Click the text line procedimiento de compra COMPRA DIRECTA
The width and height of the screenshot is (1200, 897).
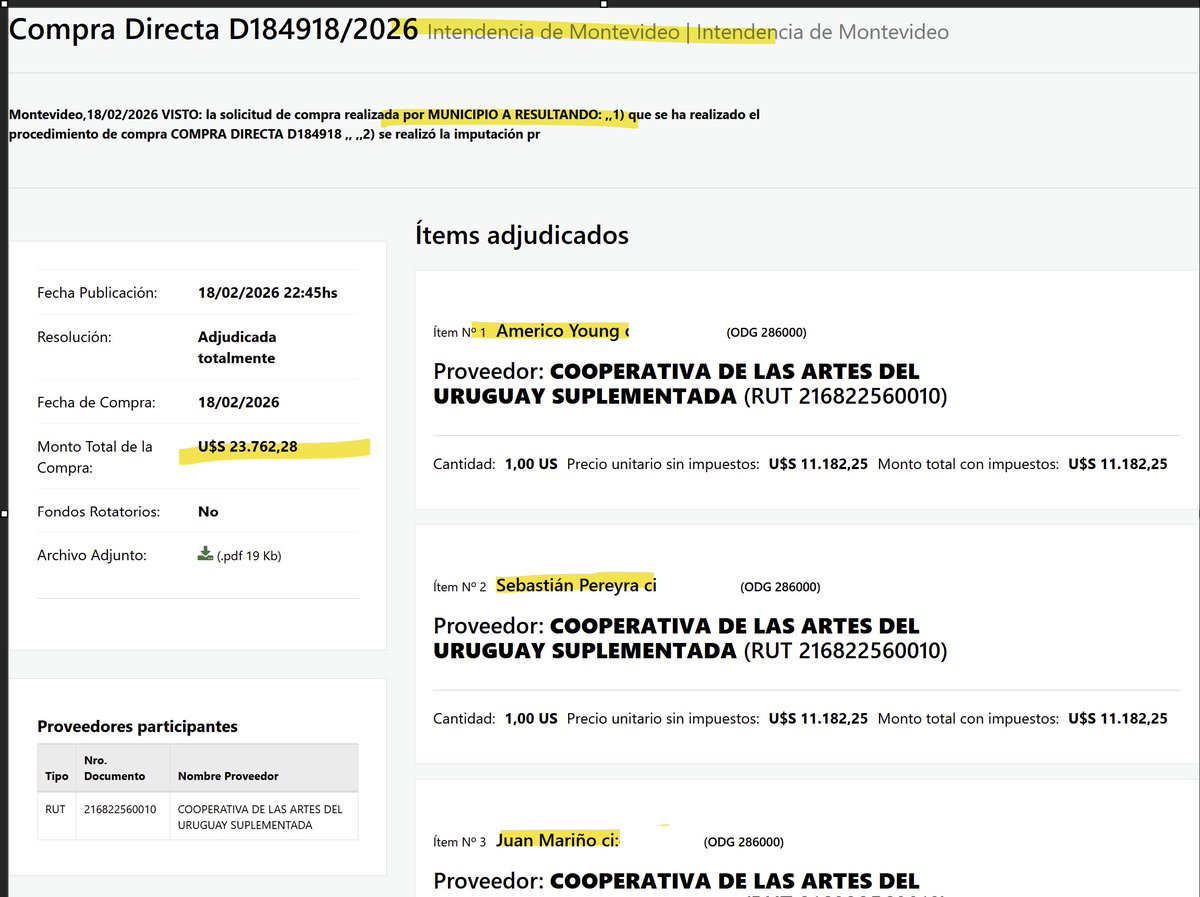click(275, 134)
